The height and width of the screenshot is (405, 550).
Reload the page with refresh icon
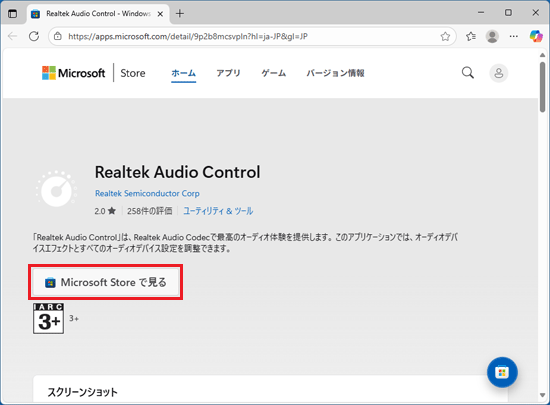click(x=34, y=36)
